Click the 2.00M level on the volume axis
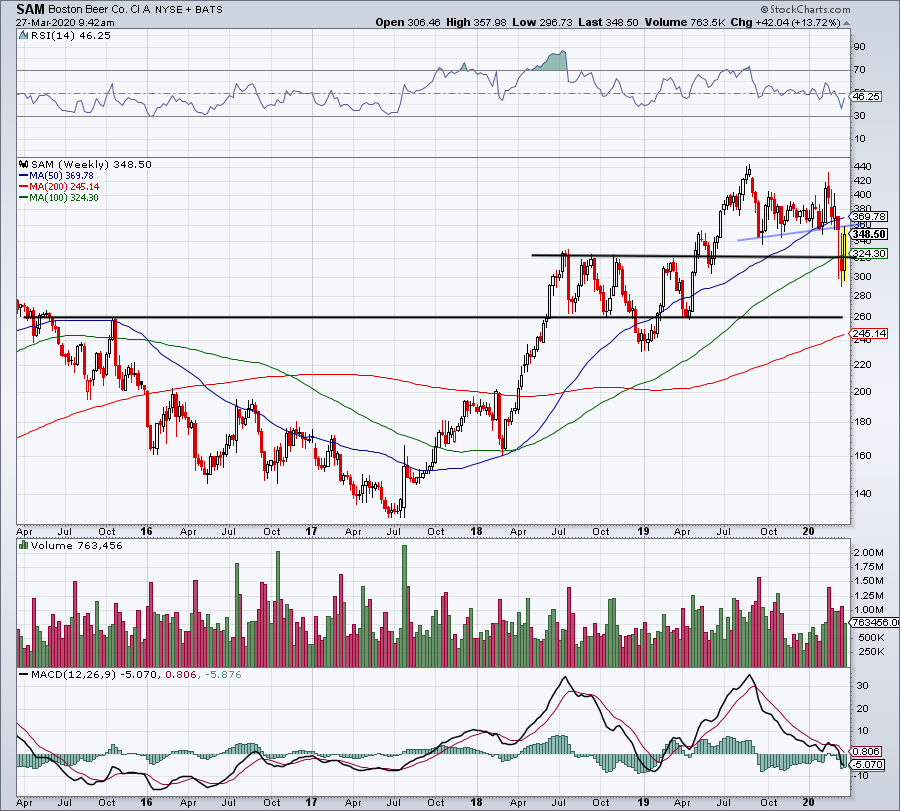The height and width of the screenshot is (811, 900). (x=868, y=552)
